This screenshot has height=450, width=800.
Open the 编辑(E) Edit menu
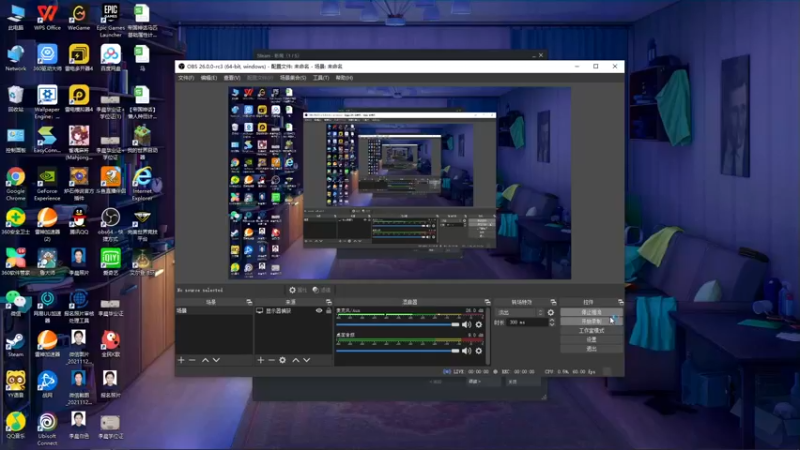point(209,78)
